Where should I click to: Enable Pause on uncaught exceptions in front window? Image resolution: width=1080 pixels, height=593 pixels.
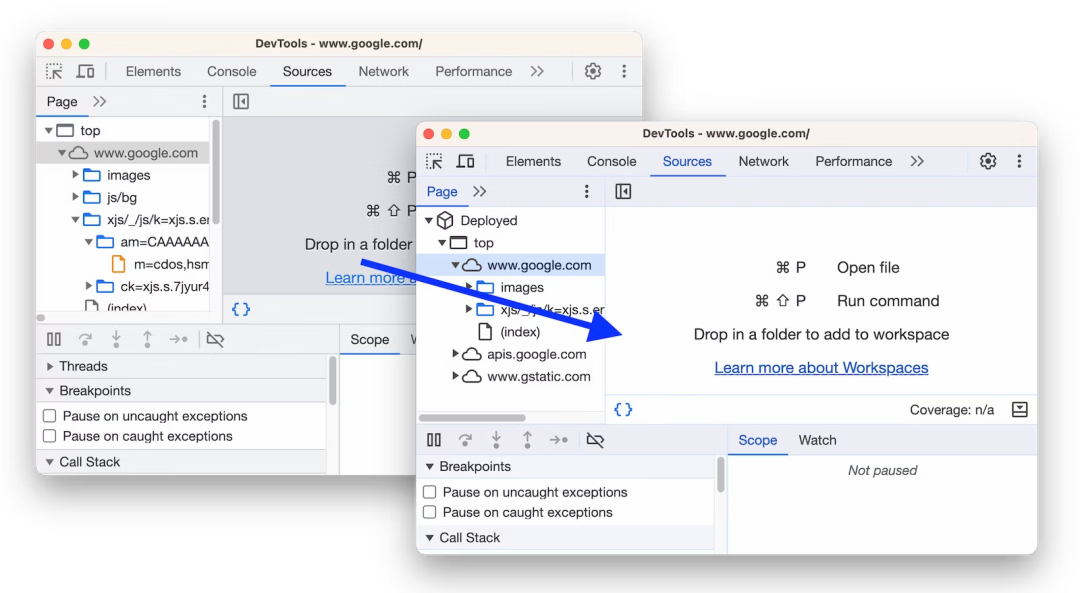click(430, 492)
